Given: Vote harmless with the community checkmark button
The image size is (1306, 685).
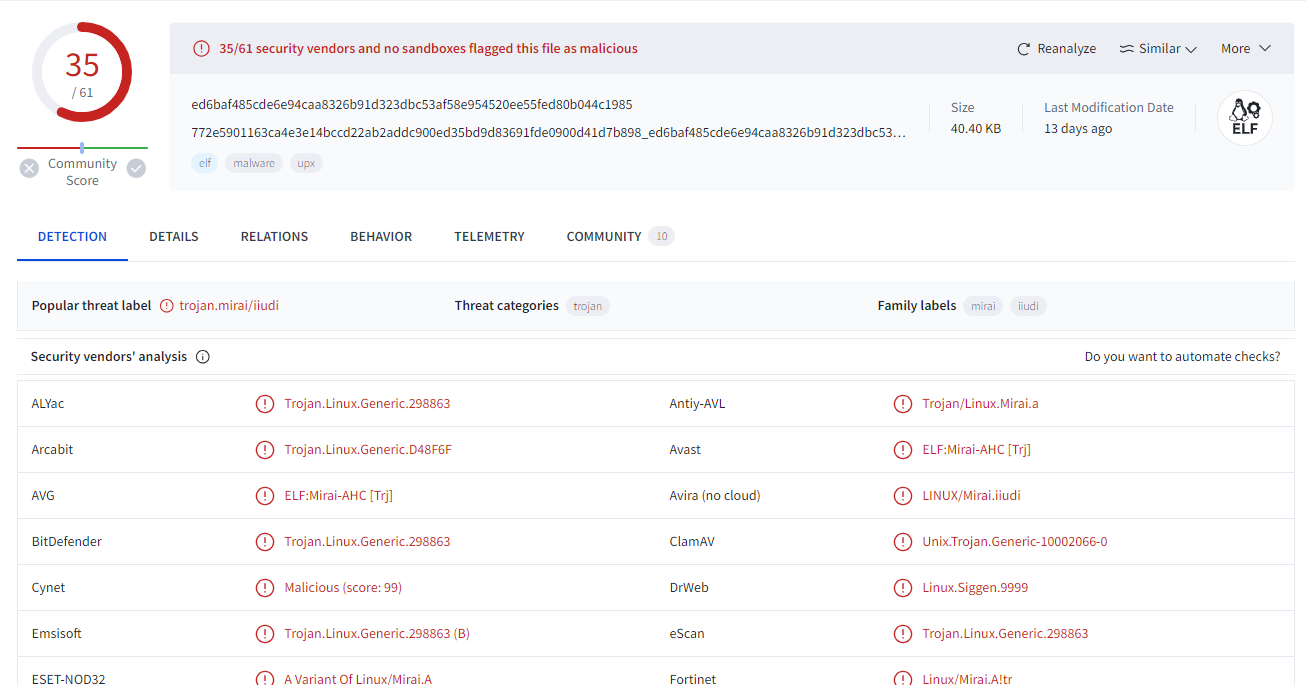Looking at the screenshot, I should tap(136, 168).
